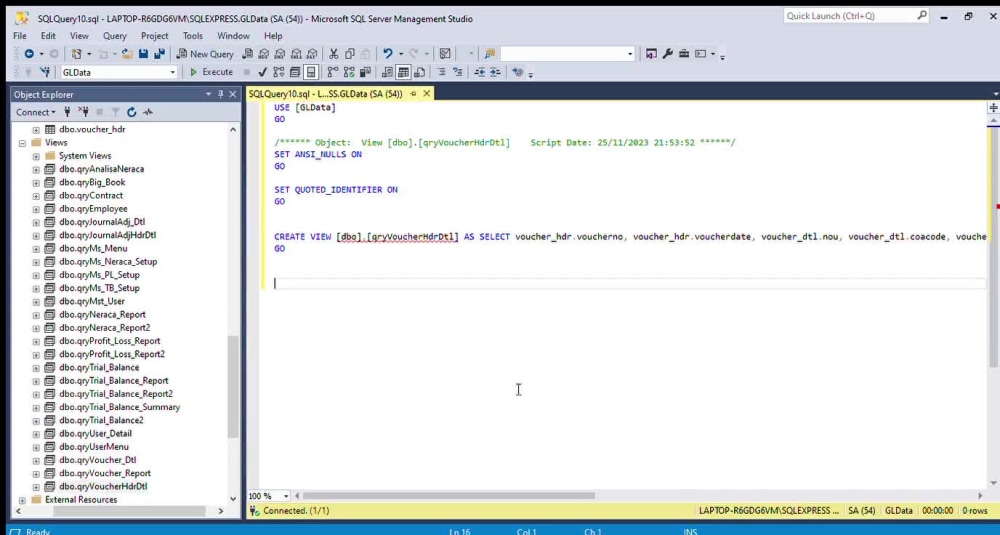The height and width of the screenshot is (535, 1000).
Task: Open an Analysis Services DAX Query icon
Action: tap(312, 54)
